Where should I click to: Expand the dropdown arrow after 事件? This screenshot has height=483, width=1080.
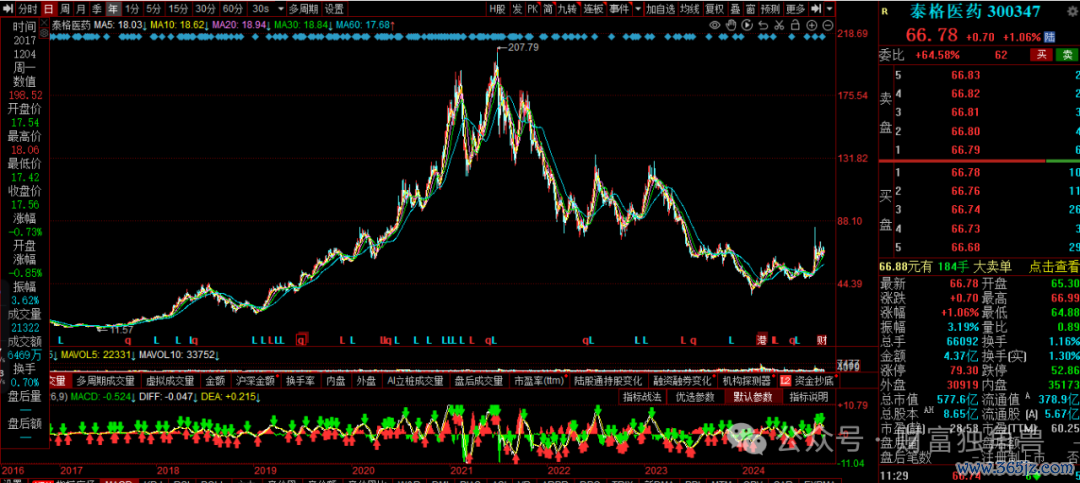(x=638, y=9)
